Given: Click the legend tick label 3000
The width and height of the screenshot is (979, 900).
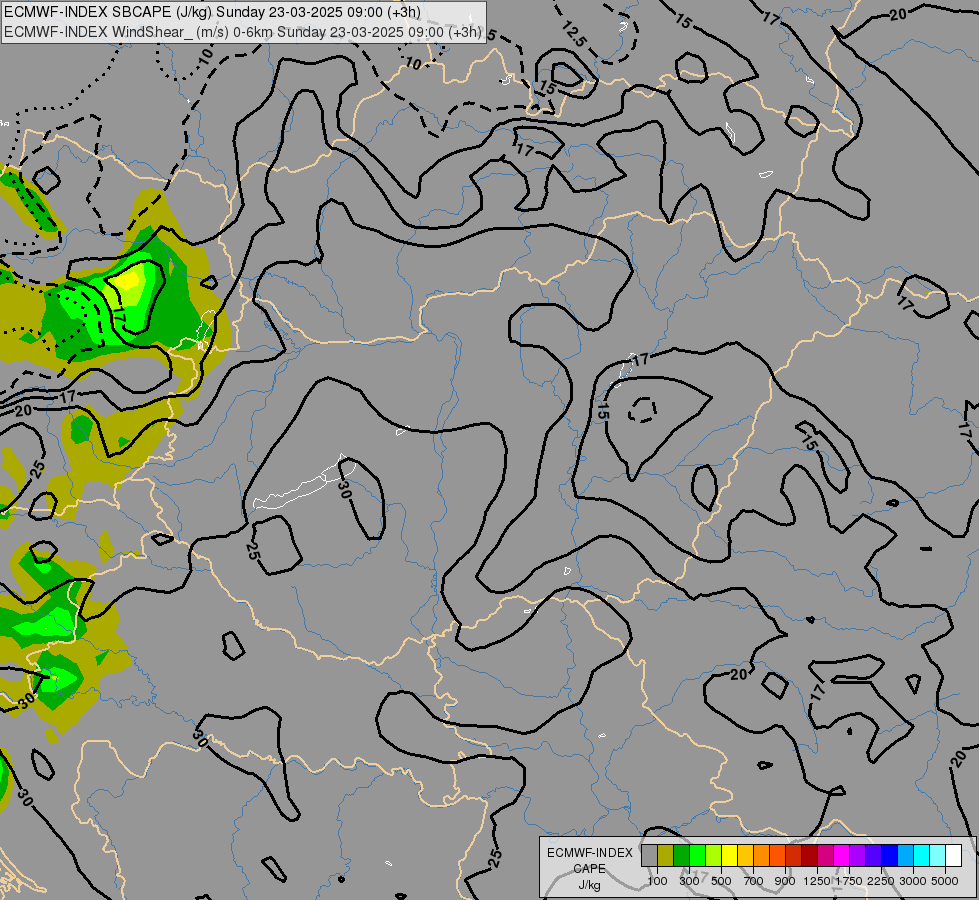Looking at the screenshot, I should tap(913, 881).
